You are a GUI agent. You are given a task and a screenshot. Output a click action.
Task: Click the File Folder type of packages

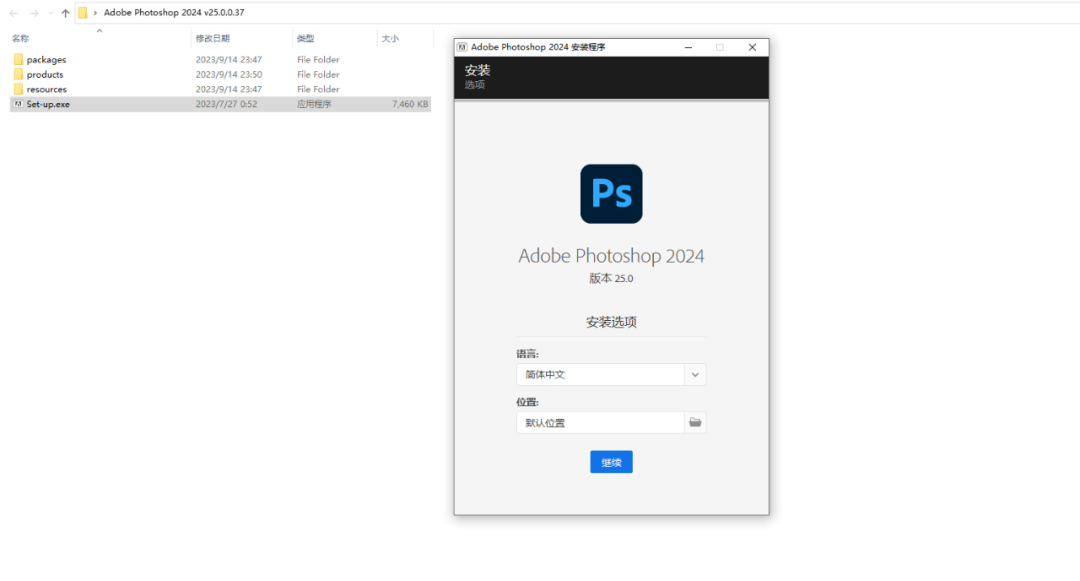pyautogui.click(x=318, y=60)
